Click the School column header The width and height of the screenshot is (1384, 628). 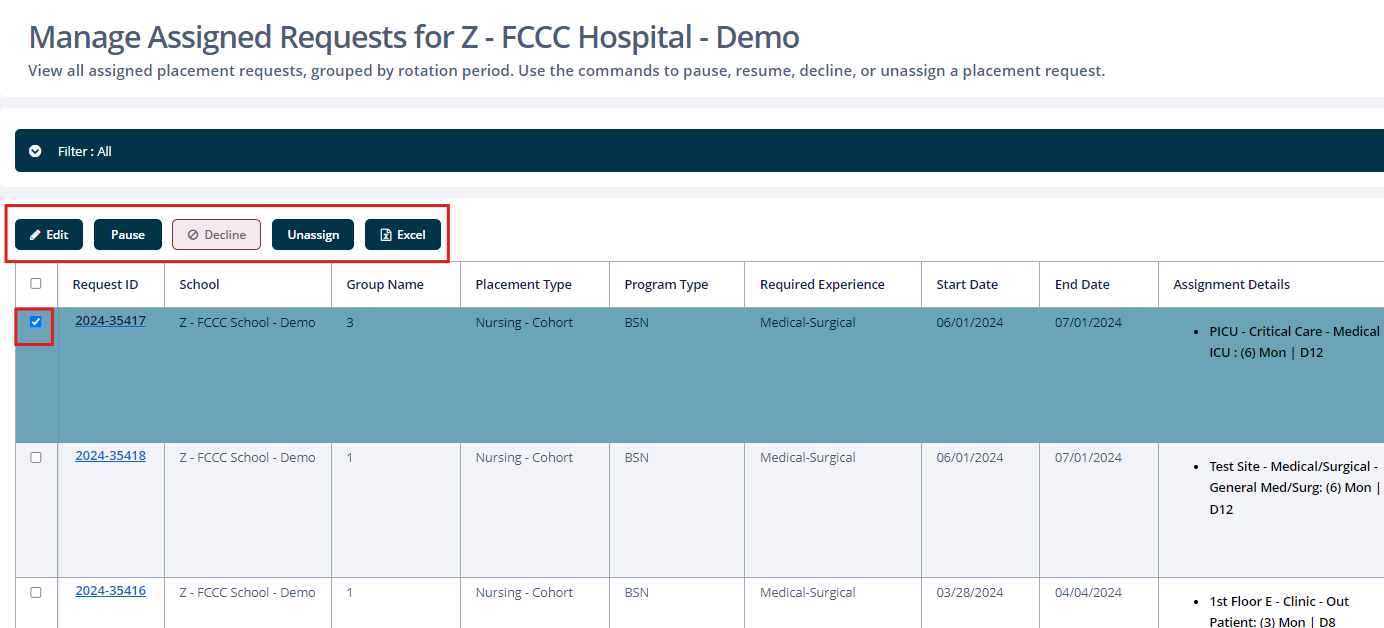pyautogui.click(x=199, y=284)
